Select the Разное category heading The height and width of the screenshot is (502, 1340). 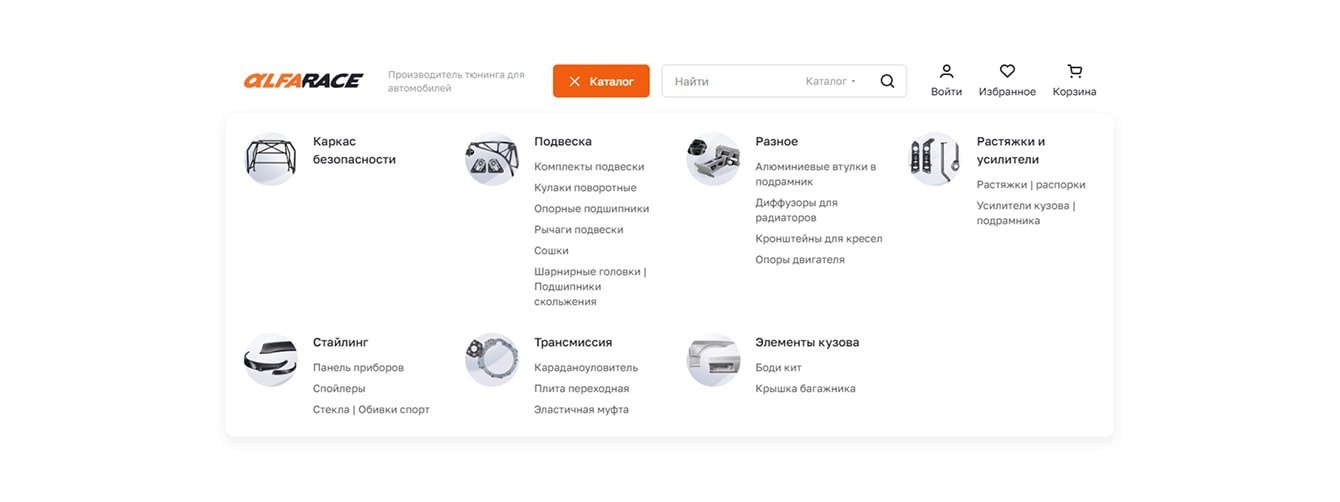point(777,142)
